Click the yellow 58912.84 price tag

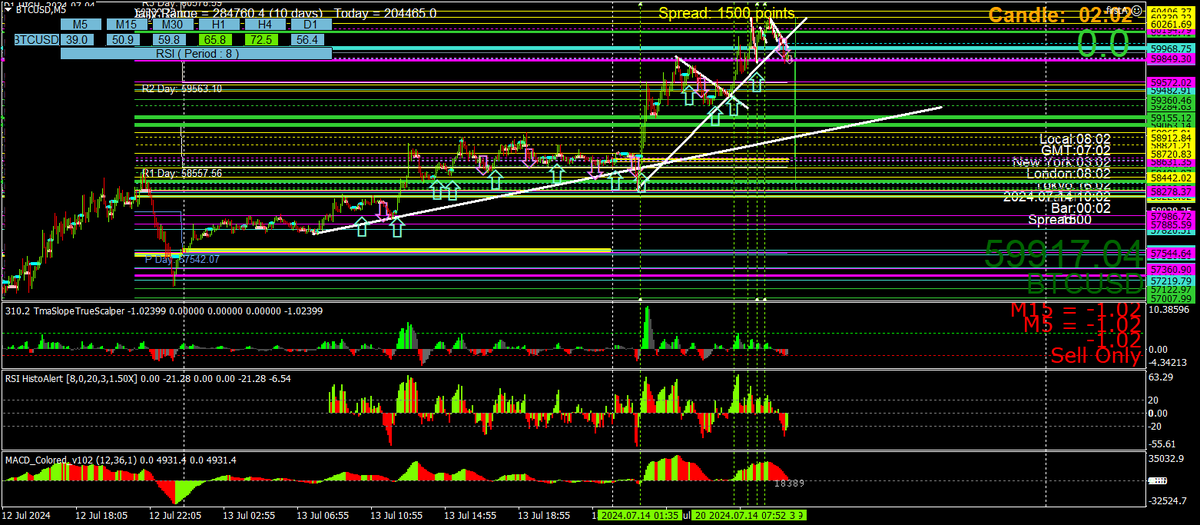pos(1171,138)
